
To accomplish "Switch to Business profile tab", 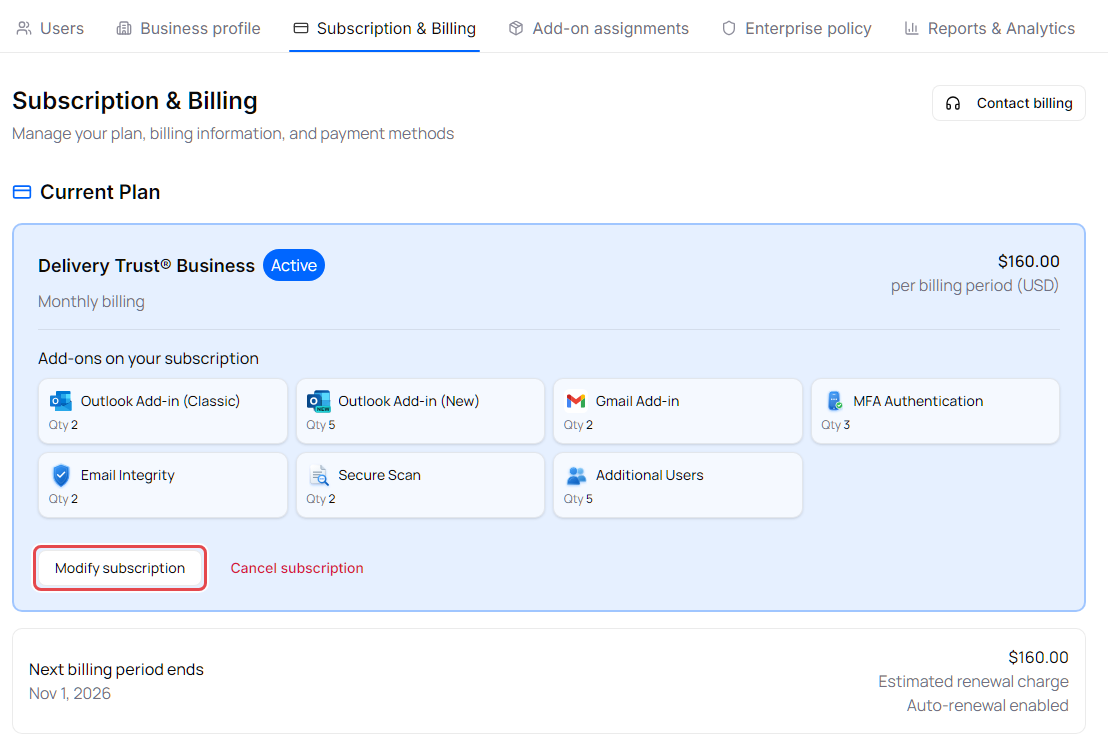I will point(188,28).
